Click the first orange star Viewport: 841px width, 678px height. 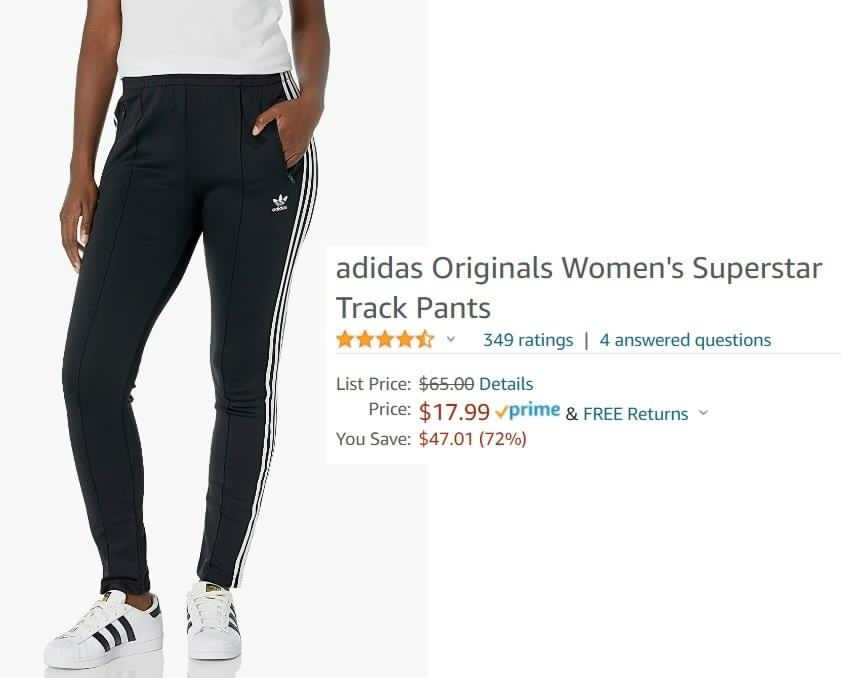coord(345,340)
